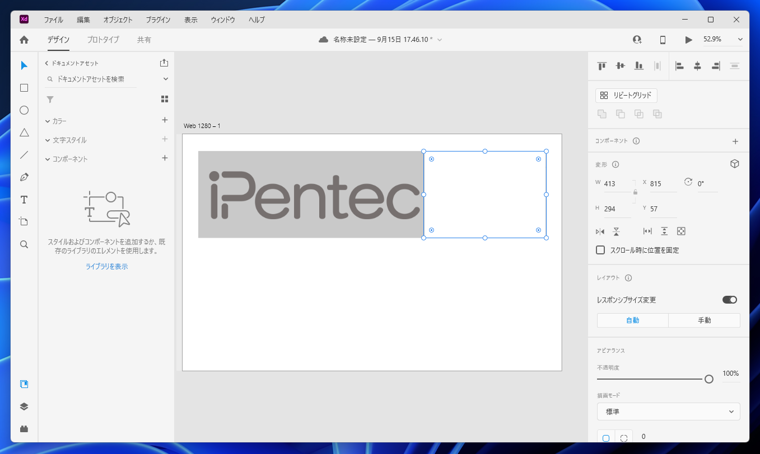This screenshot has width=760, height=454.
Task: Go back from ドキュメントアセット panel
Action: 47,63
